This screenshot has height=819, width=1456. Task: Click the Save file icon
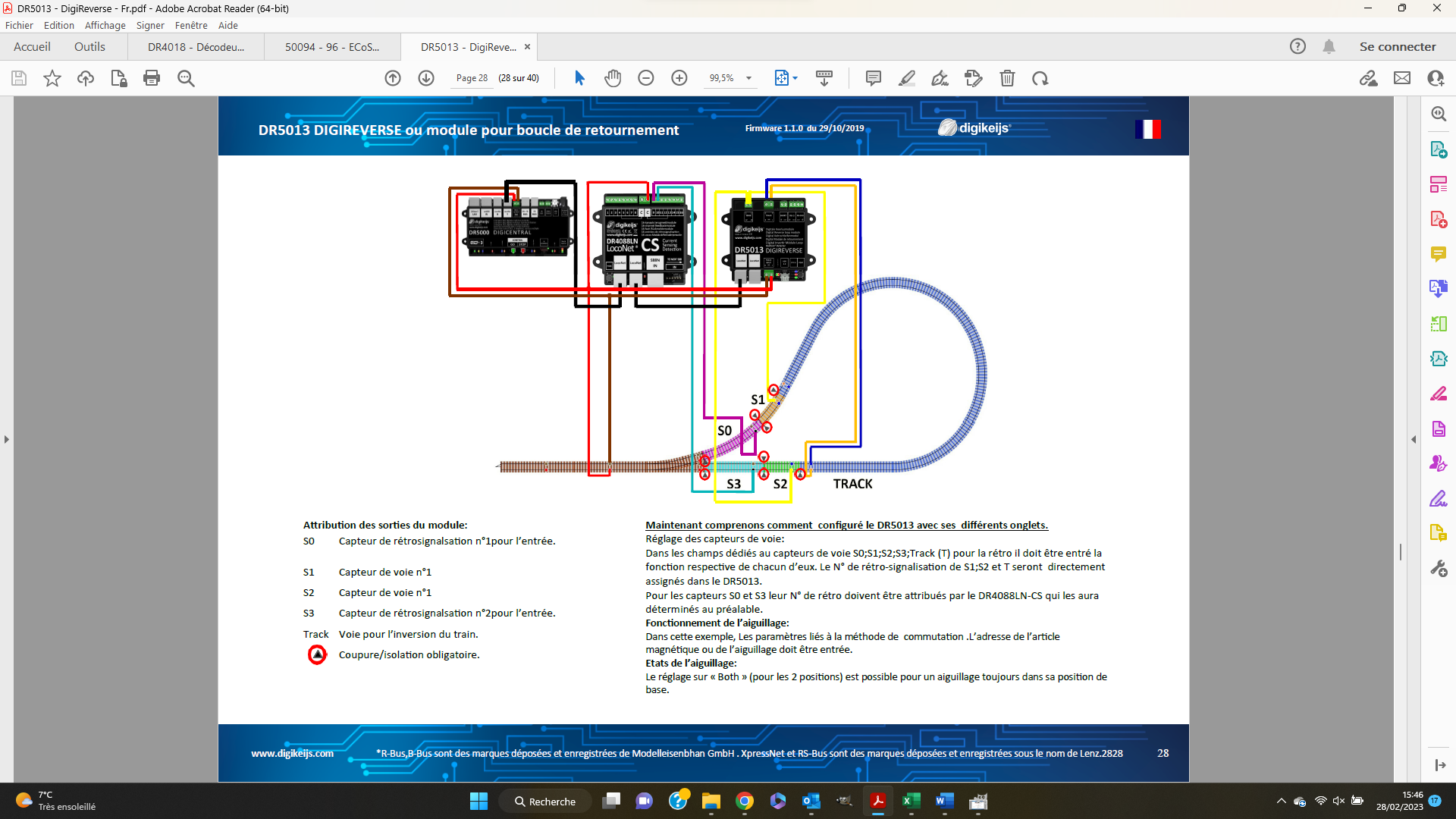click(x=19, y=78)
